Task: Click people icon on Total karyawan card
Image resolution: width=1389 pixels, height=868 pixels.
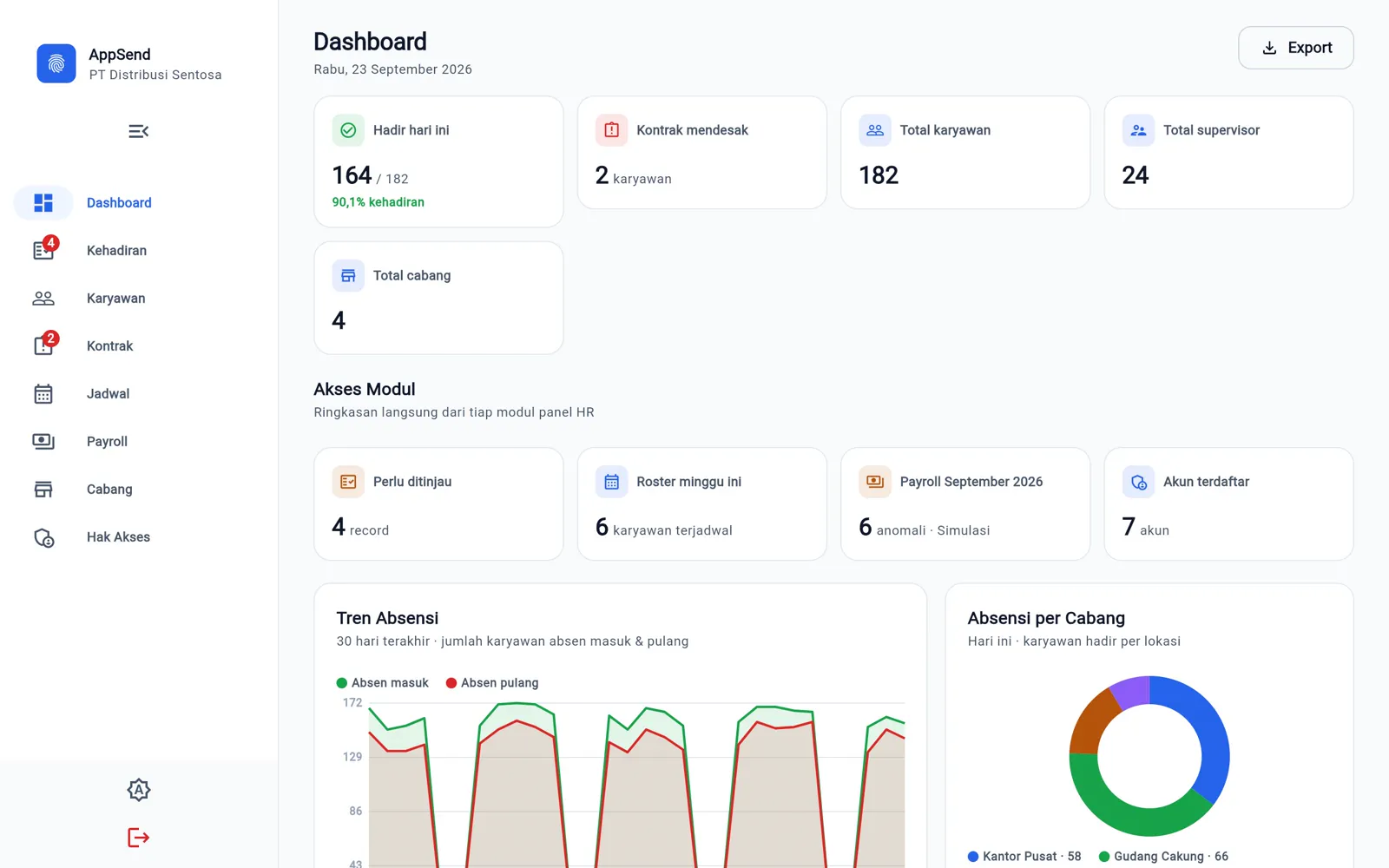Action: (x=875, y=130)
